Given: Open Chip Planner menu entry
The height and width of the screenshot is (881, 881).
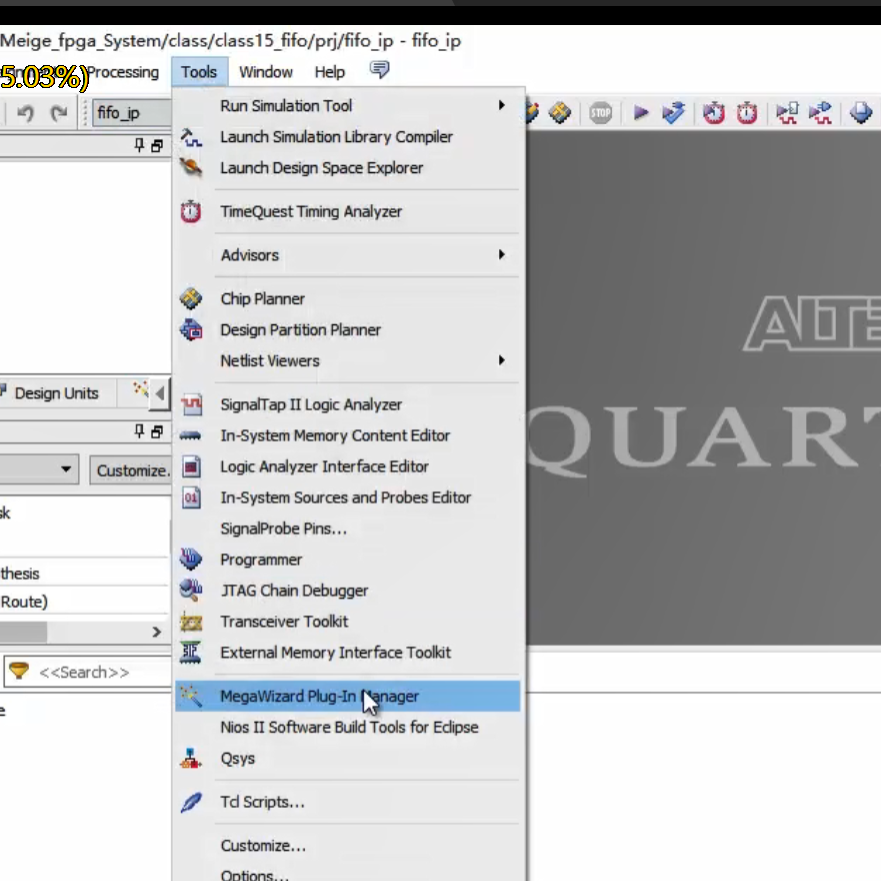Looking at the screenshot, I should coord(347,299).
